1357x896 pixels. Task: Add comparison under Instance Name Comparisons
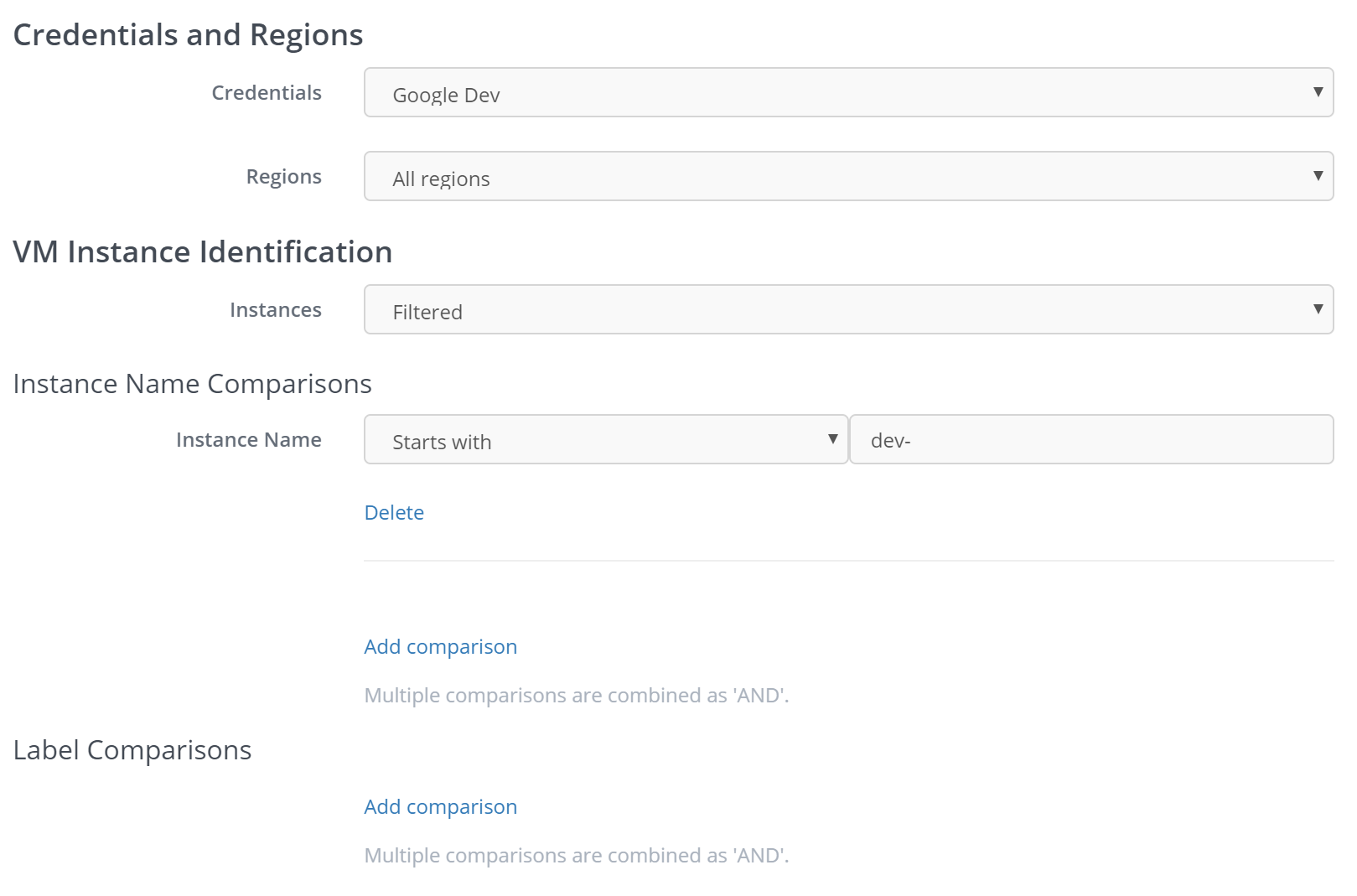click(x=440, y=647)
